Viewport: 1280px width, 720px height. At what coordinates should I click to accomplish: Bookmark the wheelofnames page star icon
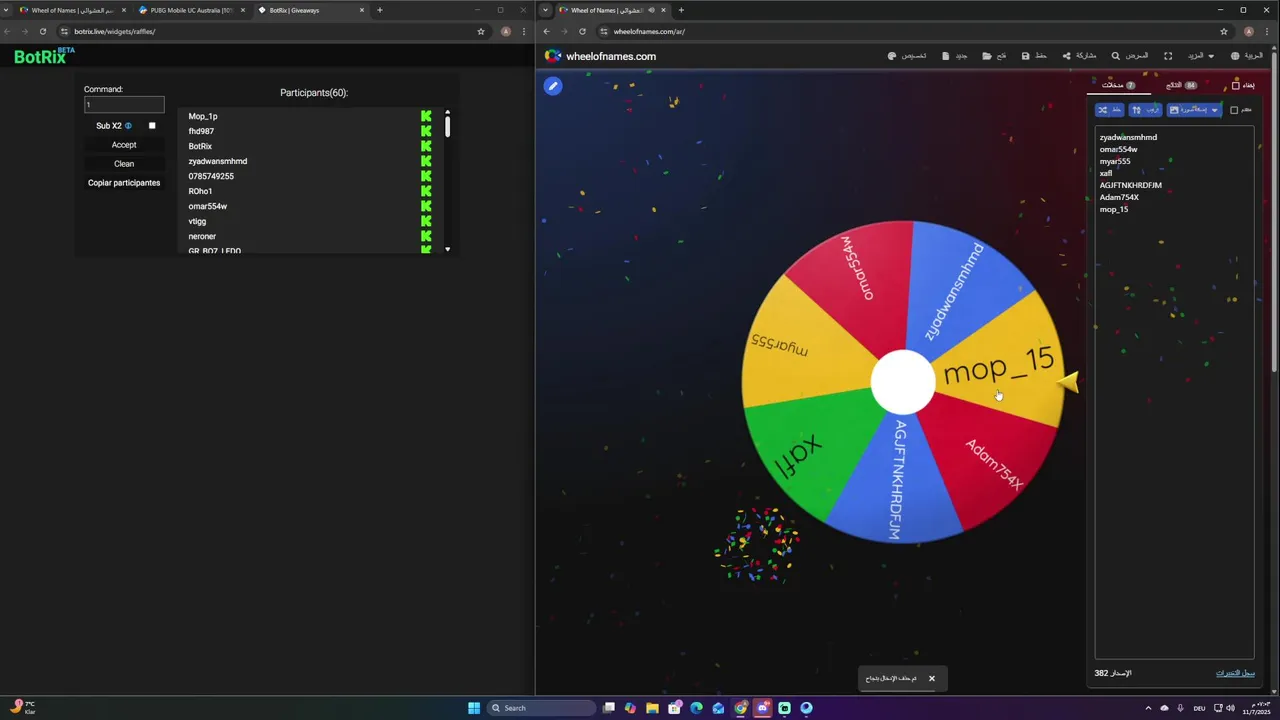coord(1224,31)
